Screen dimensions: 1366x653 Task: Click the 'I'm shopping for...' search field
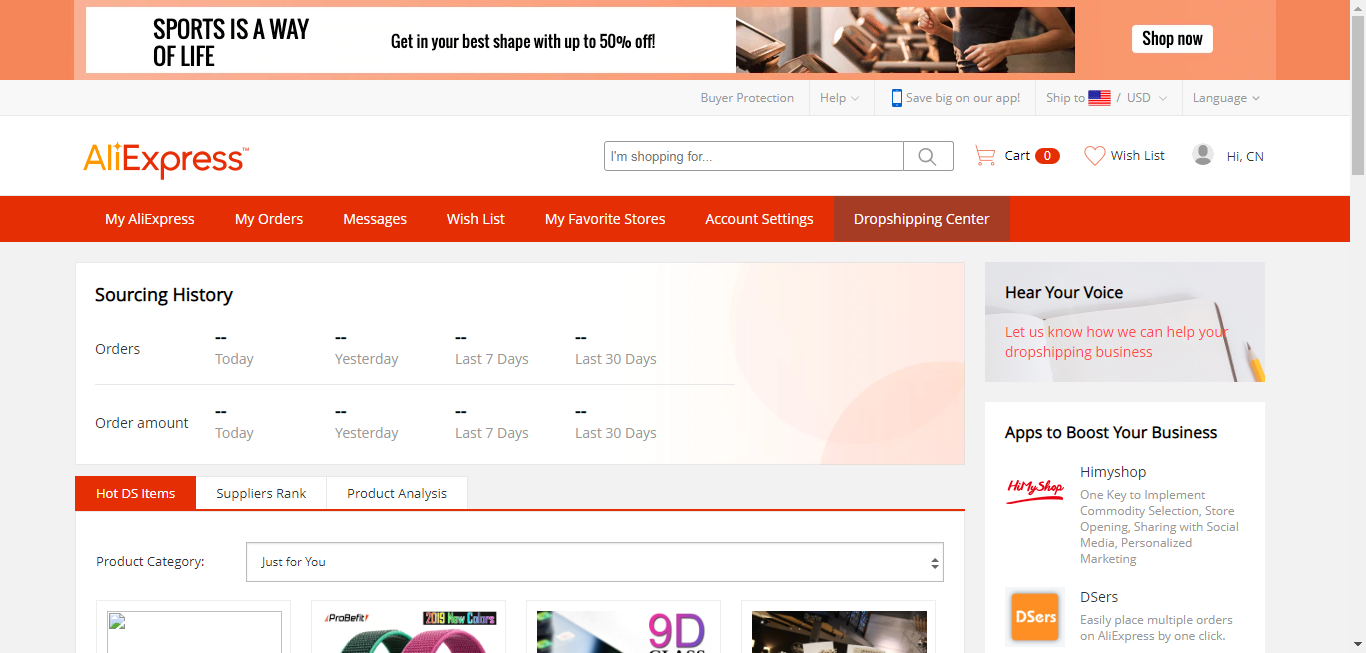point(754,156)
